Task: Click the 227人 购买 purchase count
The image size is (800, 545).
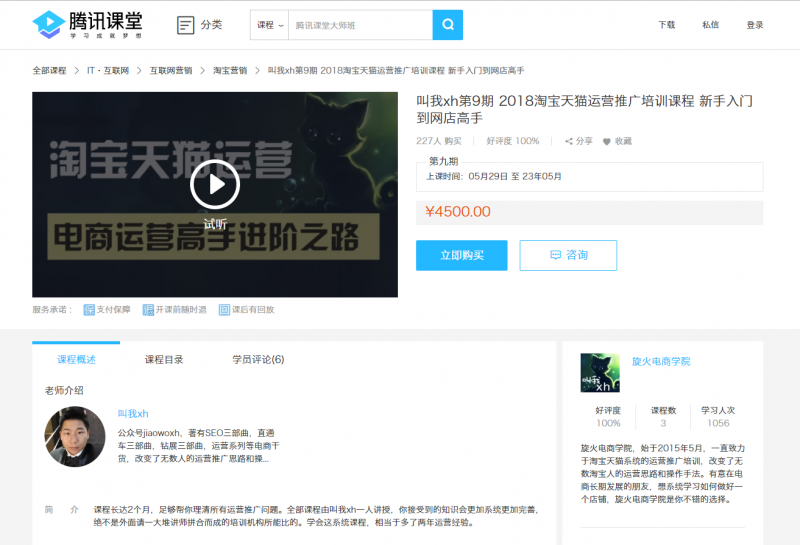Action: click(439, 141)
